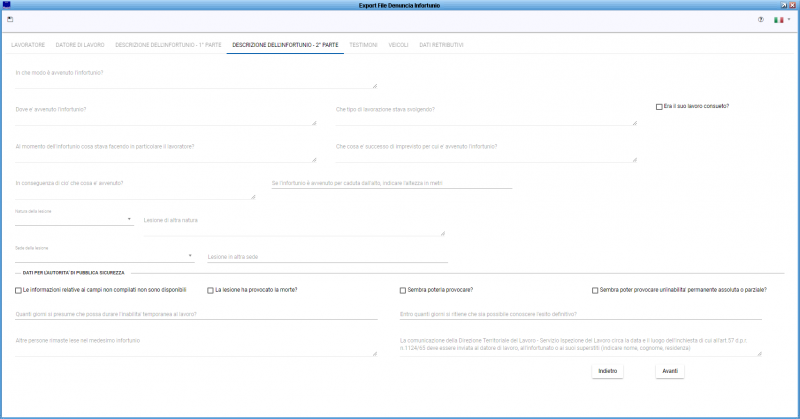Focus 'Altre persone rimaste lese' field
The height and width of the screenshot is (419, 800).
196,346
